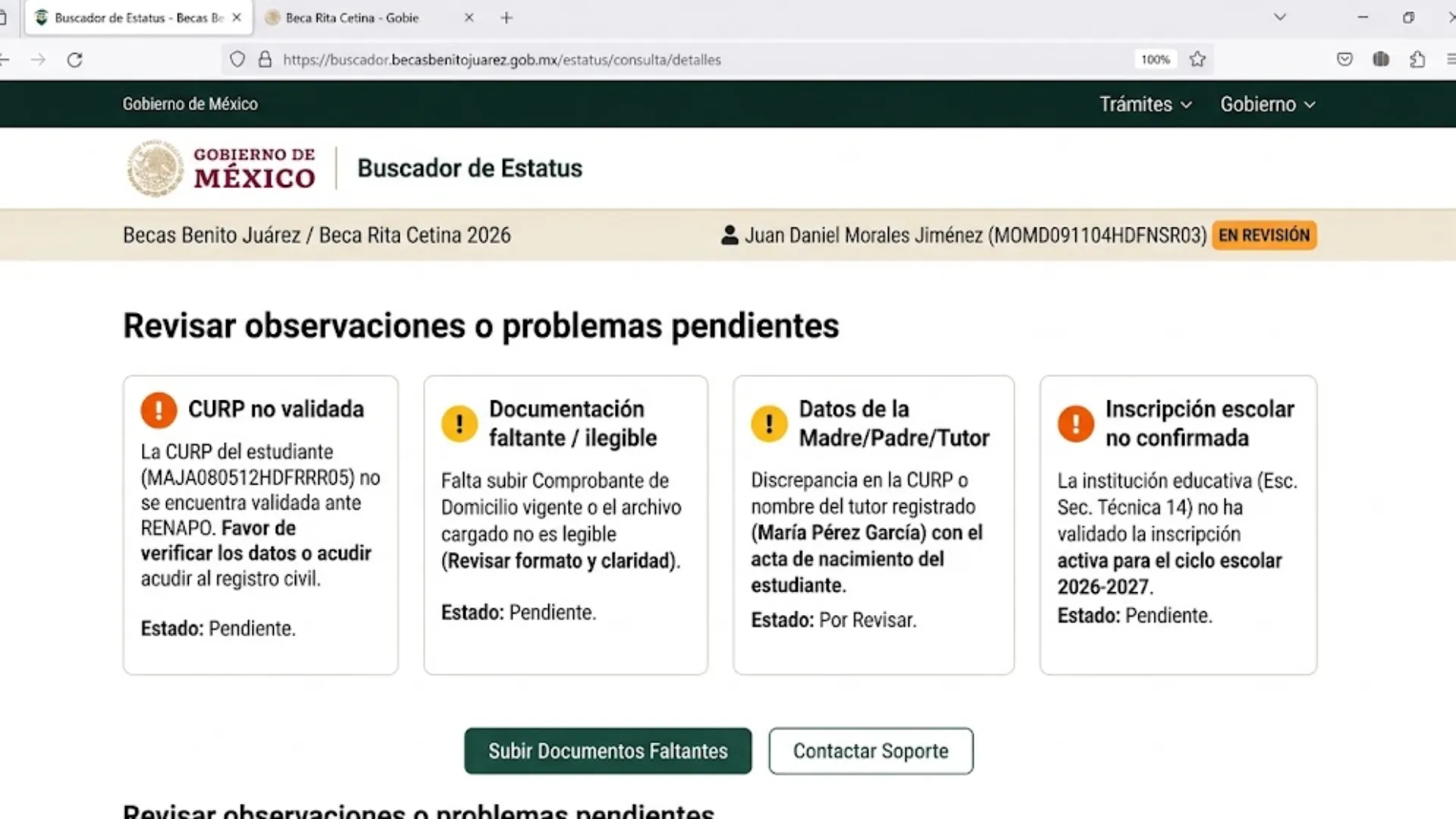Click the María Pérez García tutor name

[839, 532]
